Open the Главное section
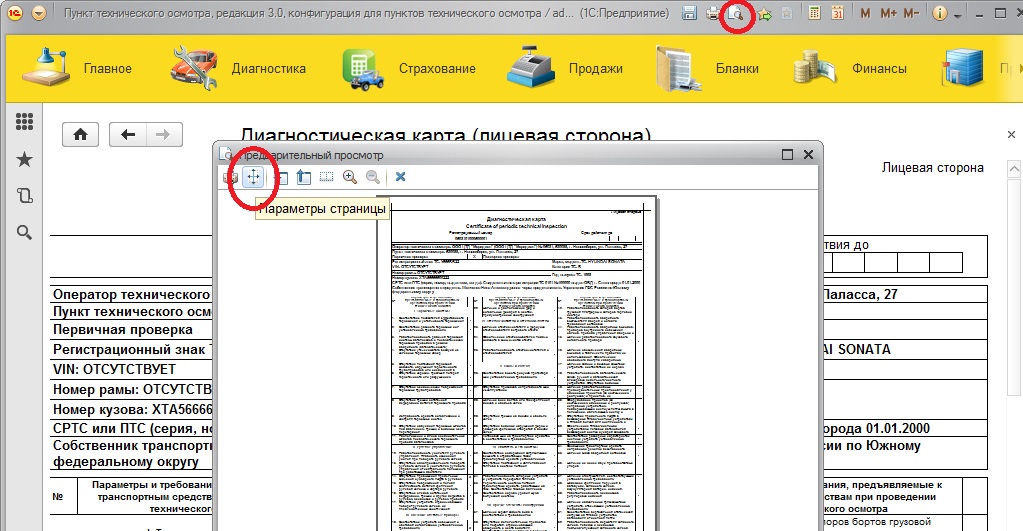 (x=77, y=68)
